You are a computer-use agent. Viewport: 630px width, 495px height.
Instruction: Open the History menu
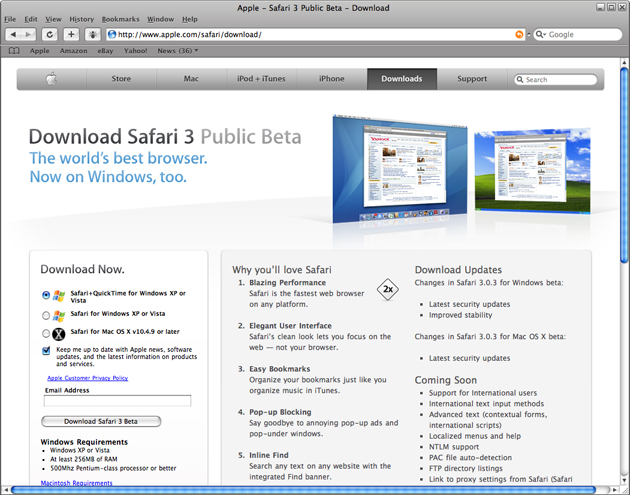coord(82,19)
